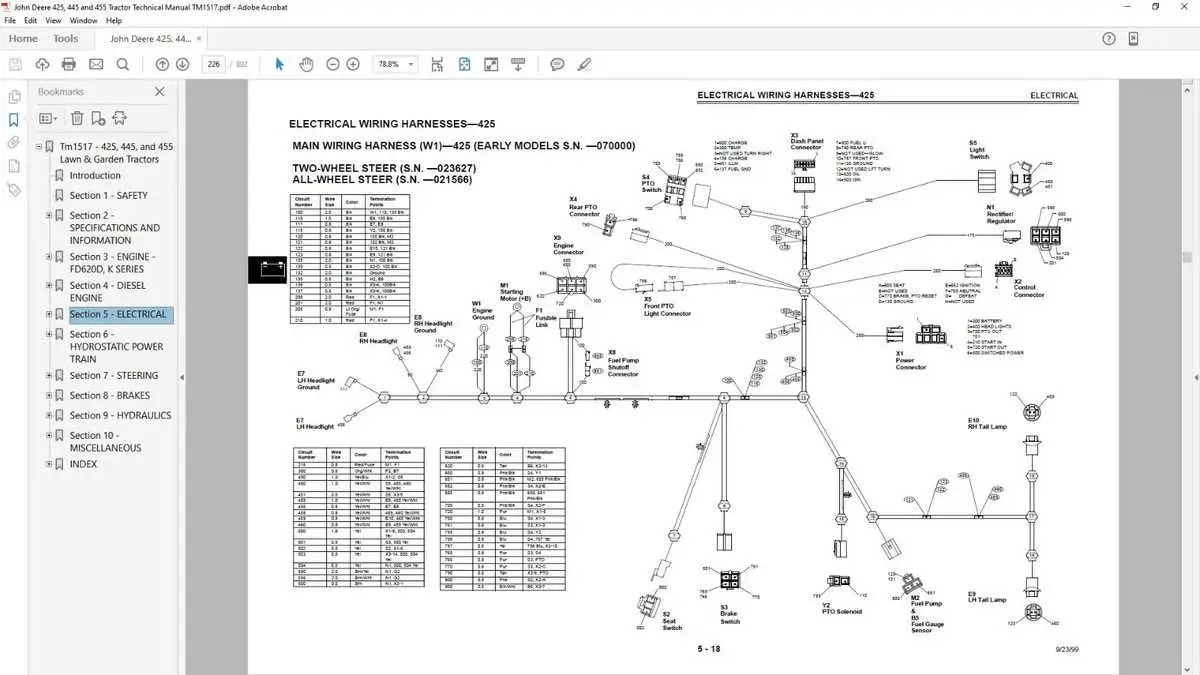This screenshot has height=675, width=1200.
Task: Expand Section 5 Electrical bookmark
Action: coord(49,314)
